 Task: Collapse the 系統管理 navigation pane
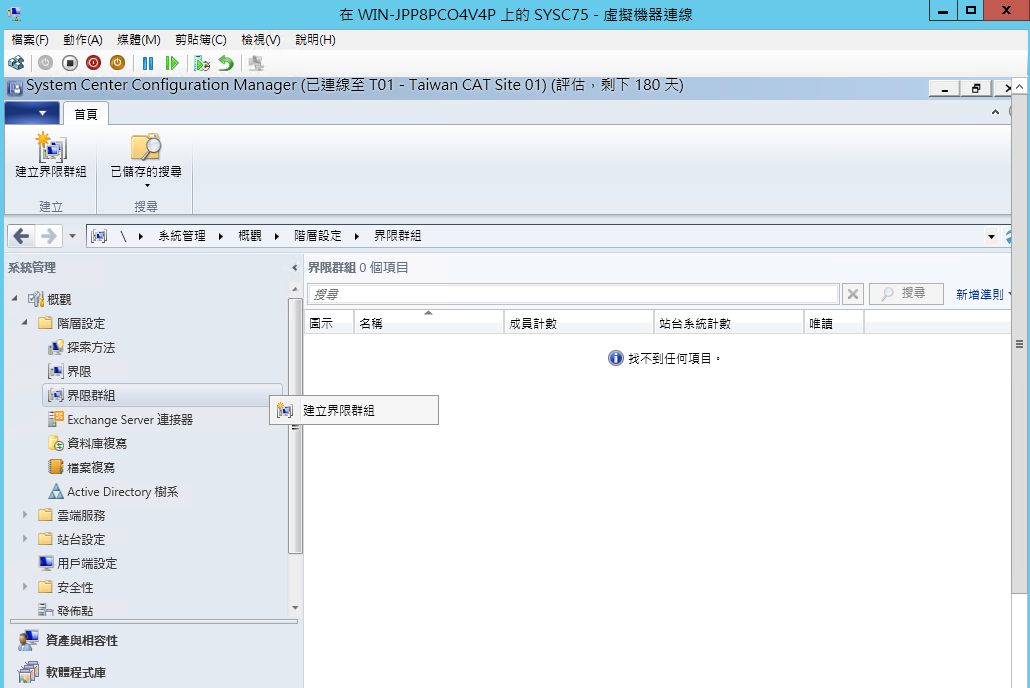(x=294, y=267)
